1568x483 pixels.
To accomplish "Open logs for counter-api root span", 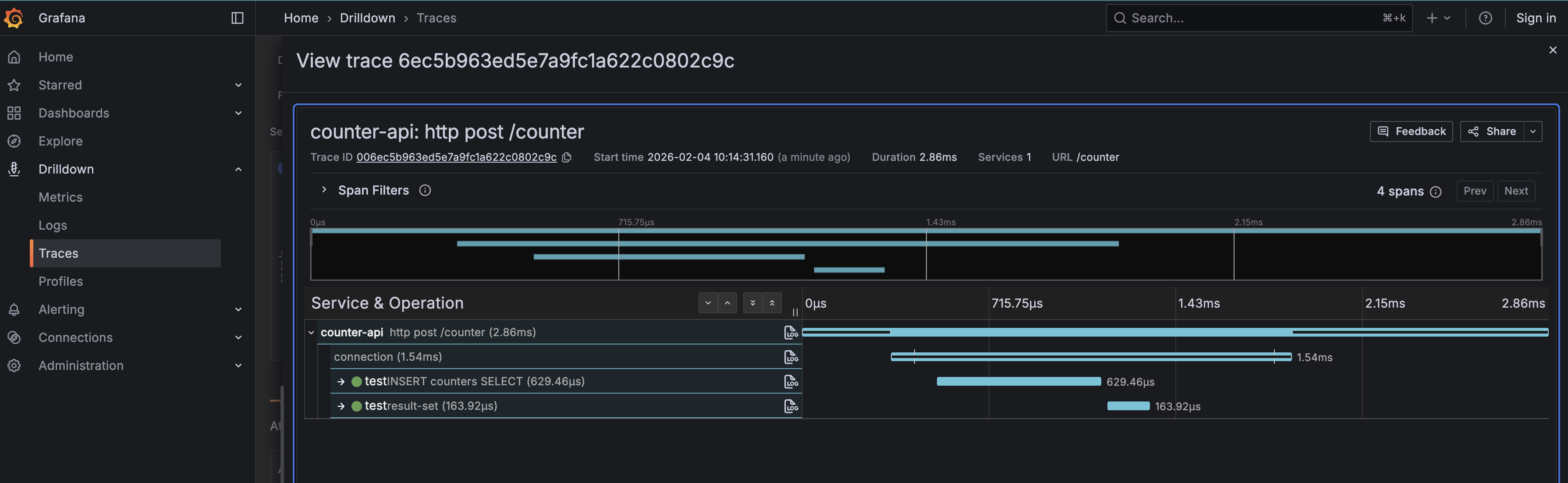I will tap(791, 333).
